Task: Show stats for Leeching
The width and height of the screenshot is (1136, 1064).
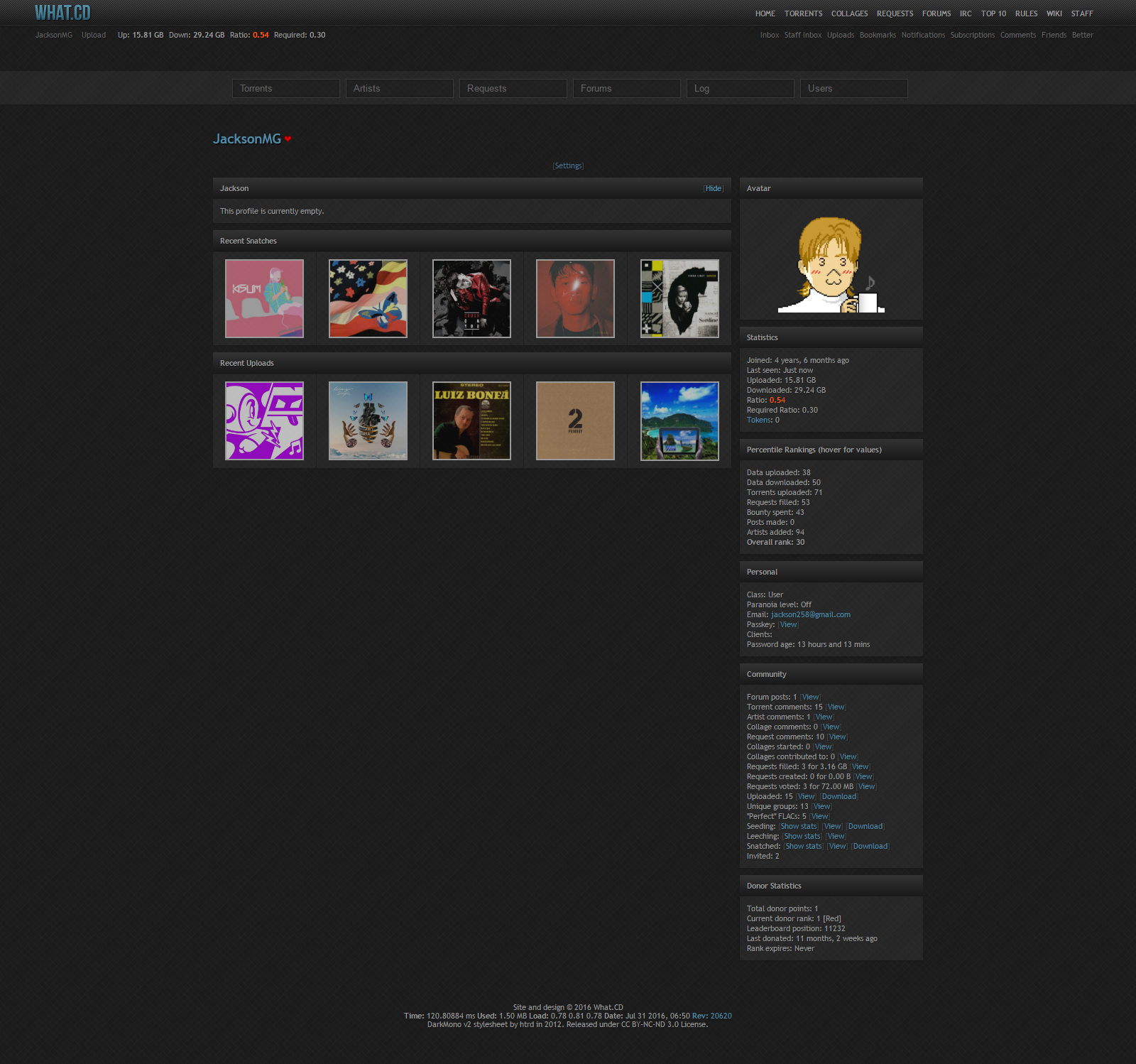Action: pyautogui.click(x=803, y=836)
